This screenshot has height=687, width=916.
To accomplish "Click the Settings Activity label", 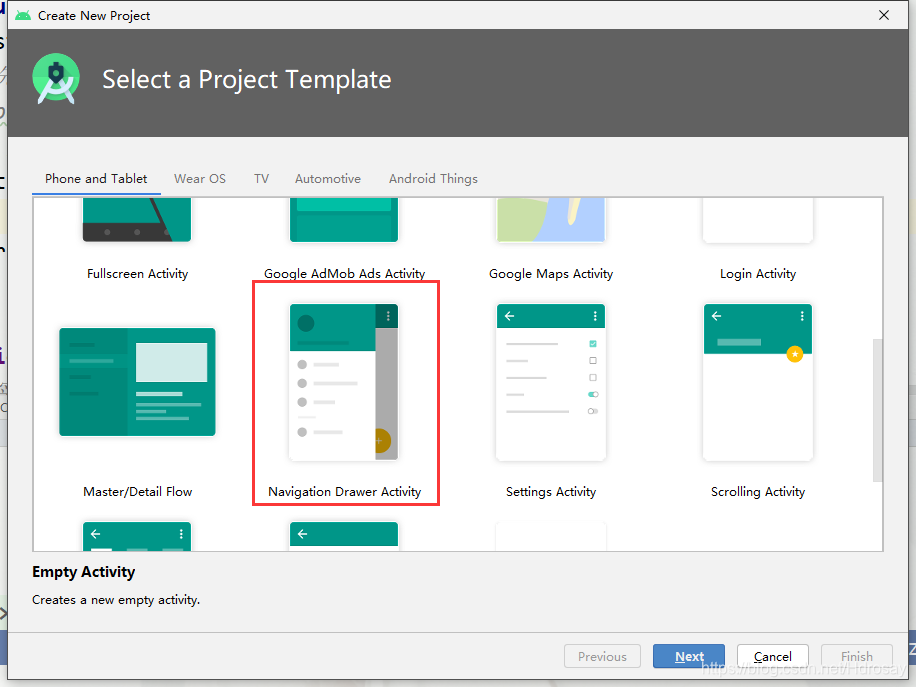I will coord(551,491).
